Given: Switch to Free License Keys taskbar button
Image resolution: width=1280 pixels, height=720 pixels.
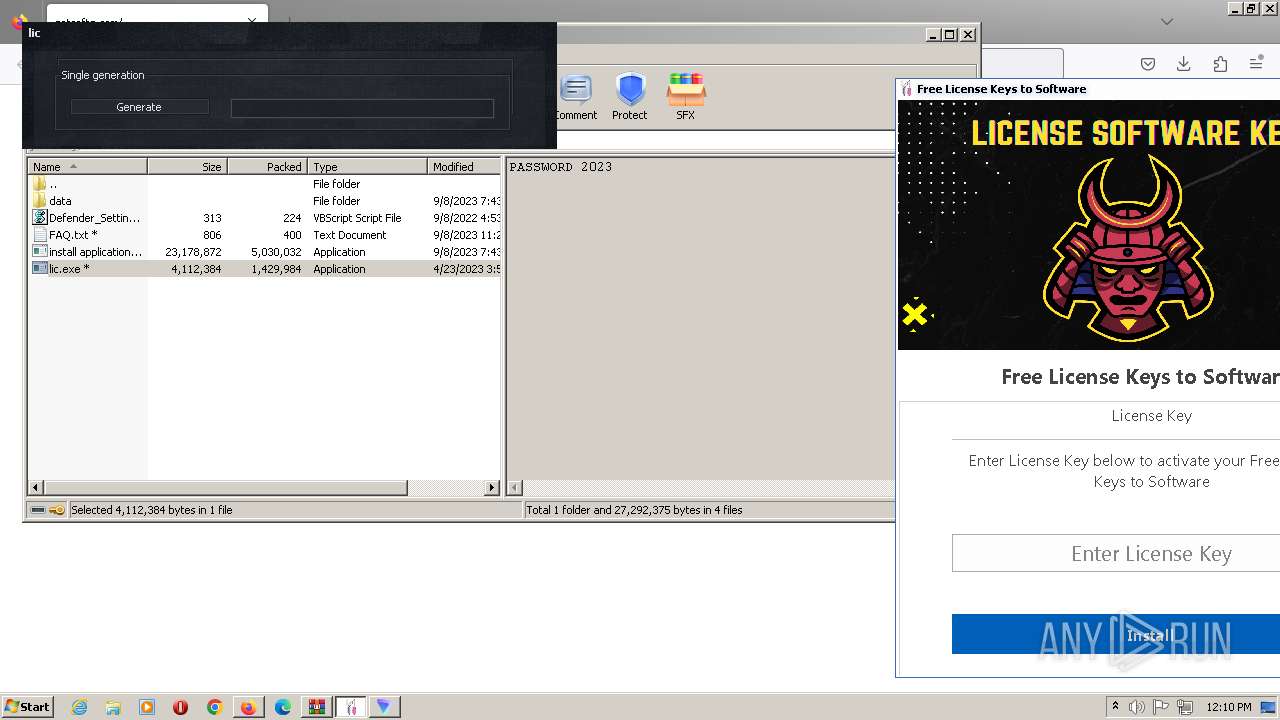Looking at the screenshot, I should click(351, 707).
